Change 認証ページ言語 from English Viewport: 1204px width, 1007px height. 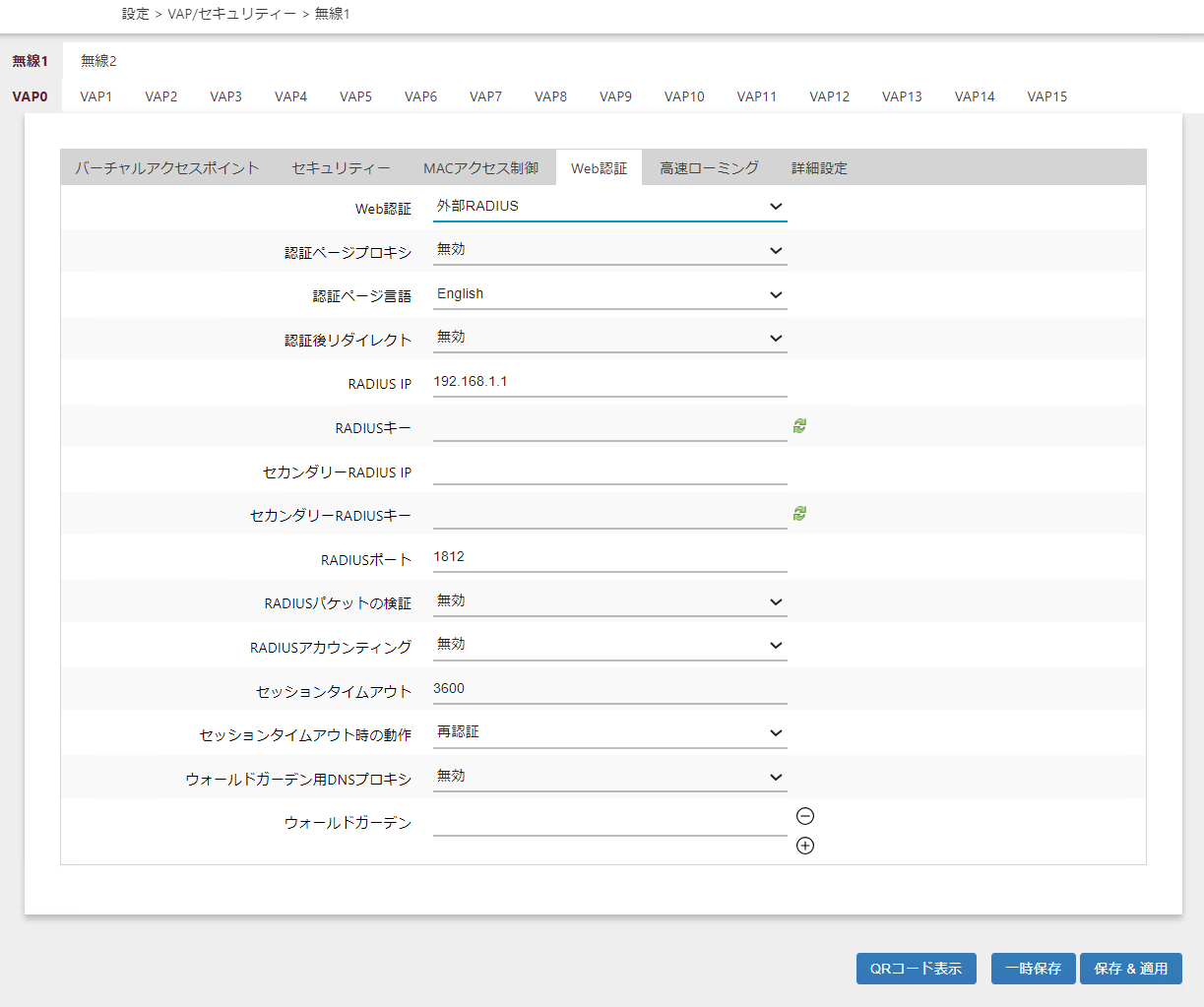tap(610, 294)
